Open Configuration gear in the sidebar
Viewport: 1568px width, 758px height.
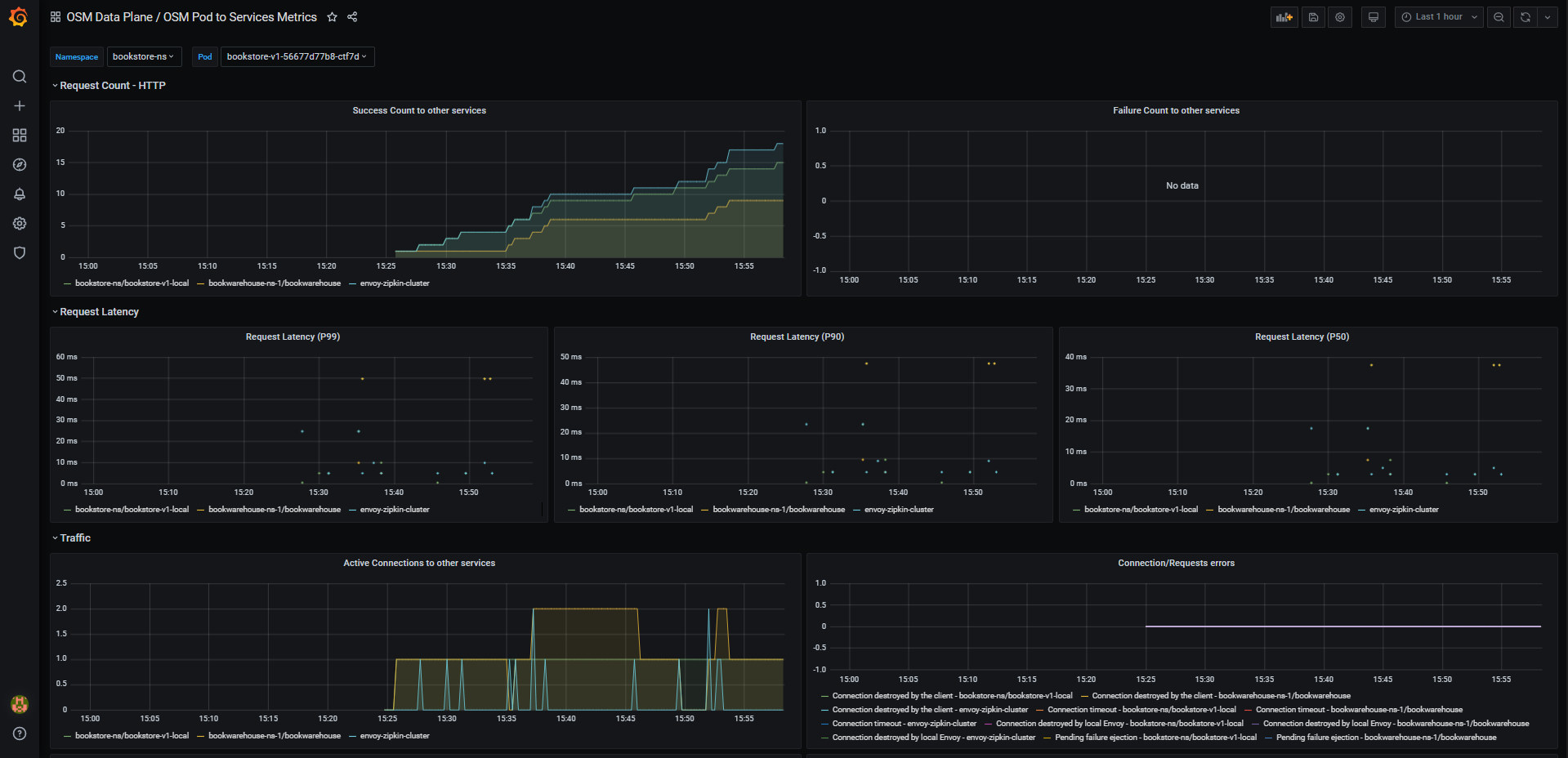click(x=20, y=224)
